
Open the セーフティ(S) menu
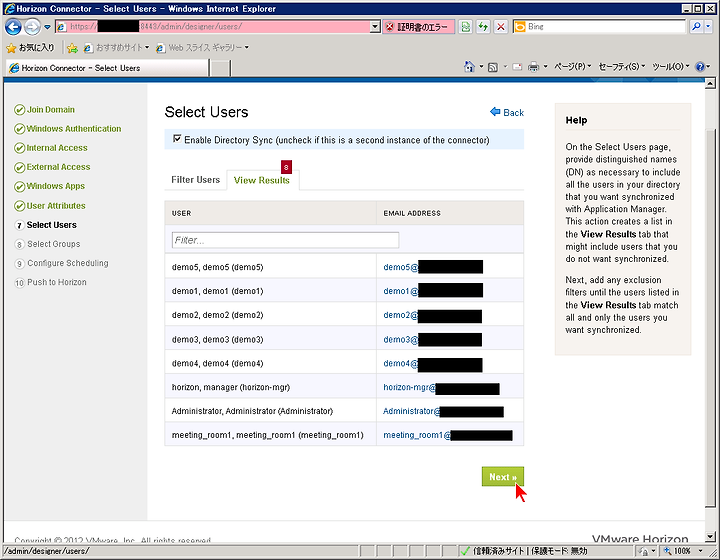click(x=622, y=67)
